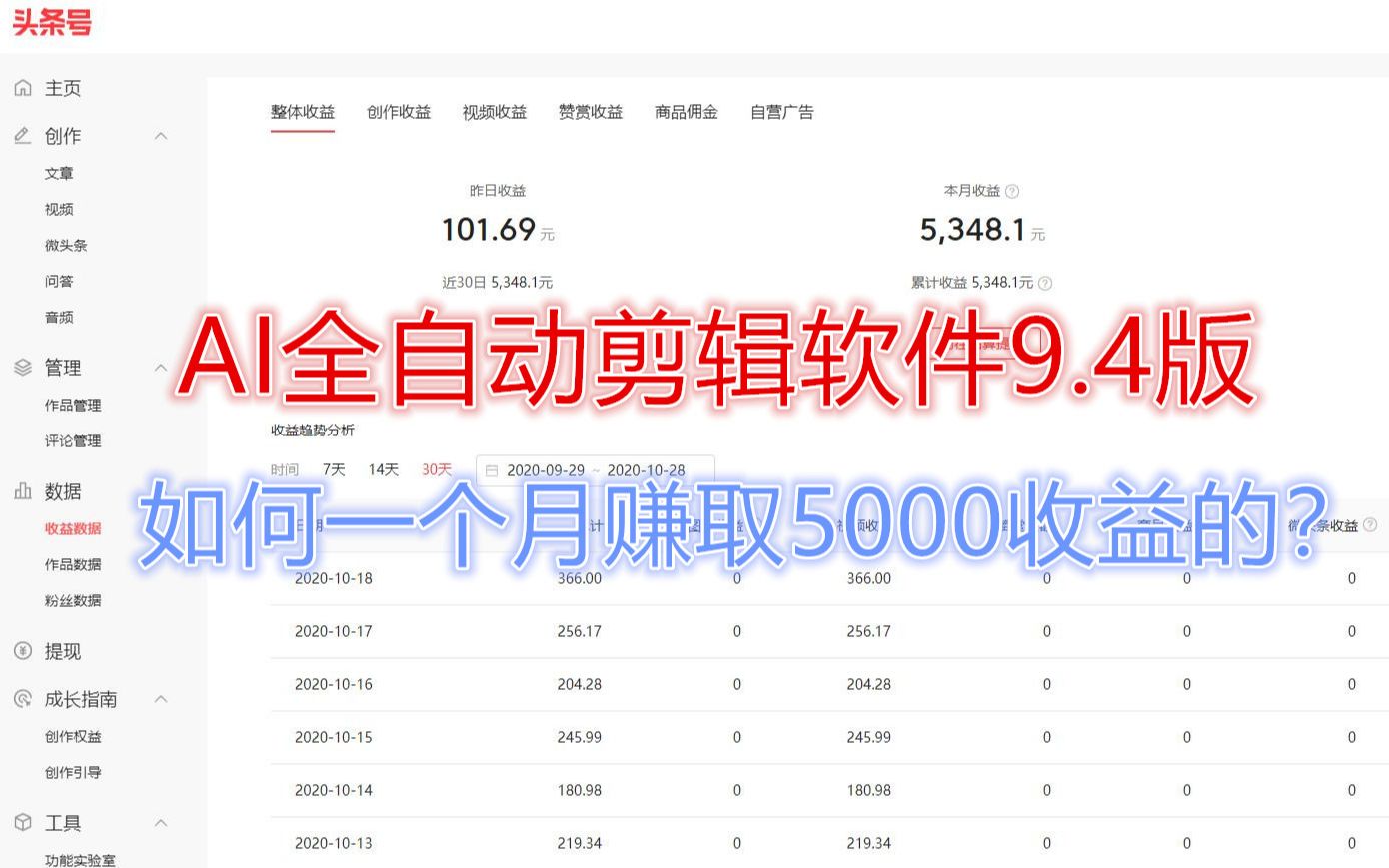Switch to 商品佣金 tab
This screenshot has height=868, width=1389.
coord(687,112)
